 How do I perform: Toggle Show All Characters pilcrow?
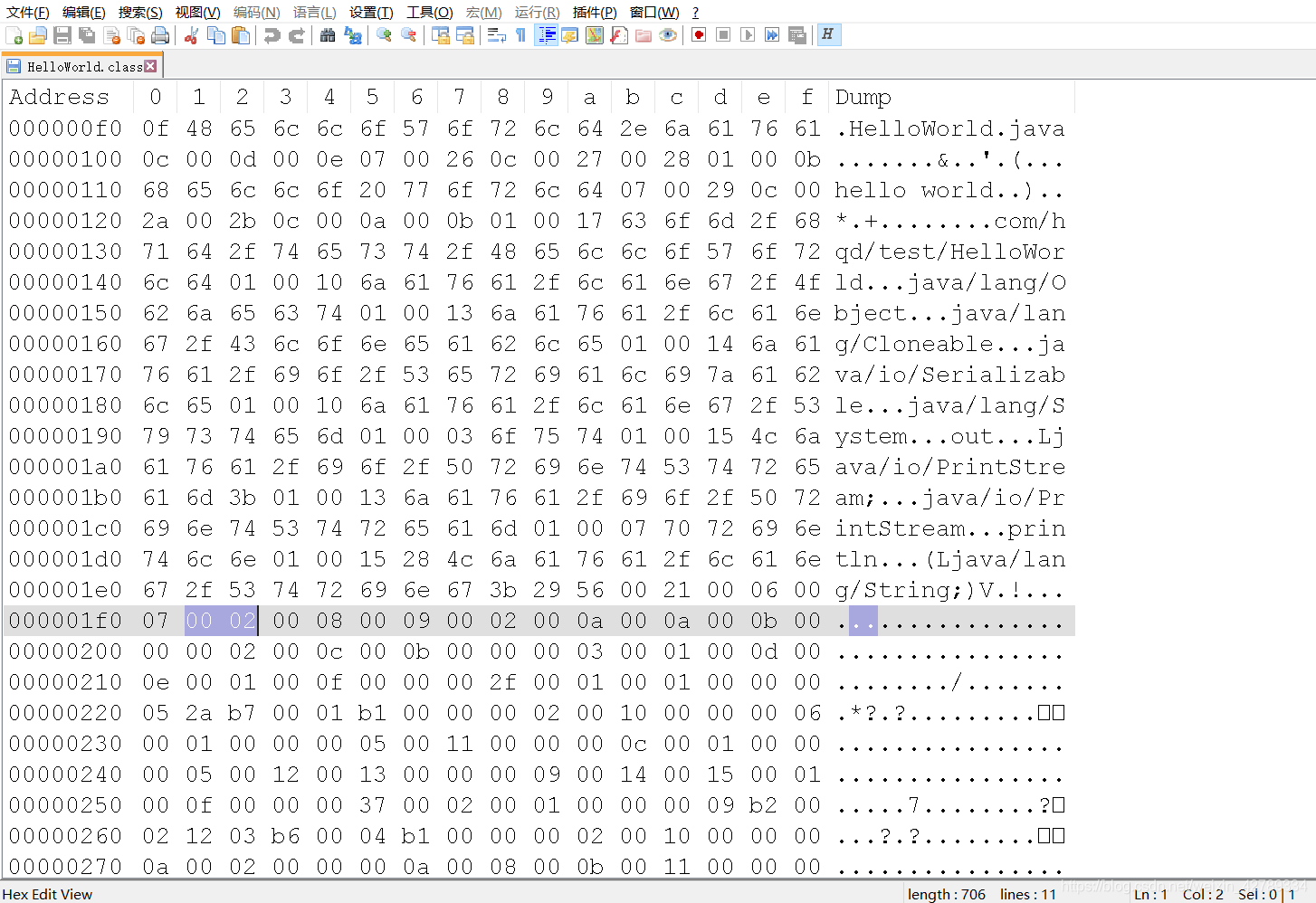tap(520, 35)
